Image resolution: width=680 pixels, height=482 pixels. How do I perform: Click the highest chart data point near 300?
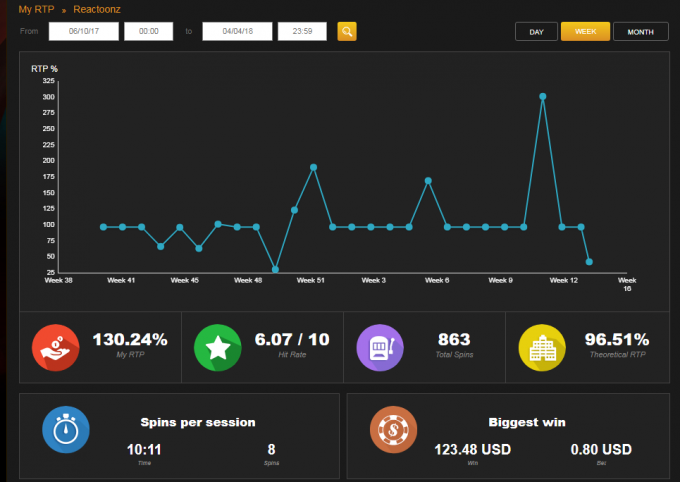click(x=543, y=96)
